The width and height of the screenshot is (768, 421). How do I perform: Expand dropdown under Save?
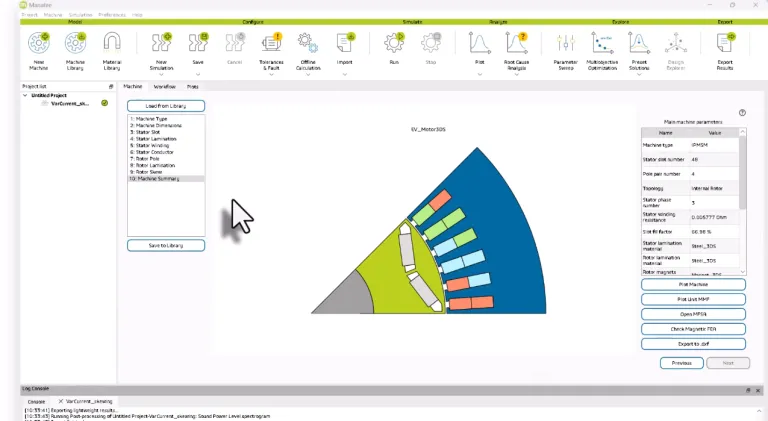[x=198, y=74]
